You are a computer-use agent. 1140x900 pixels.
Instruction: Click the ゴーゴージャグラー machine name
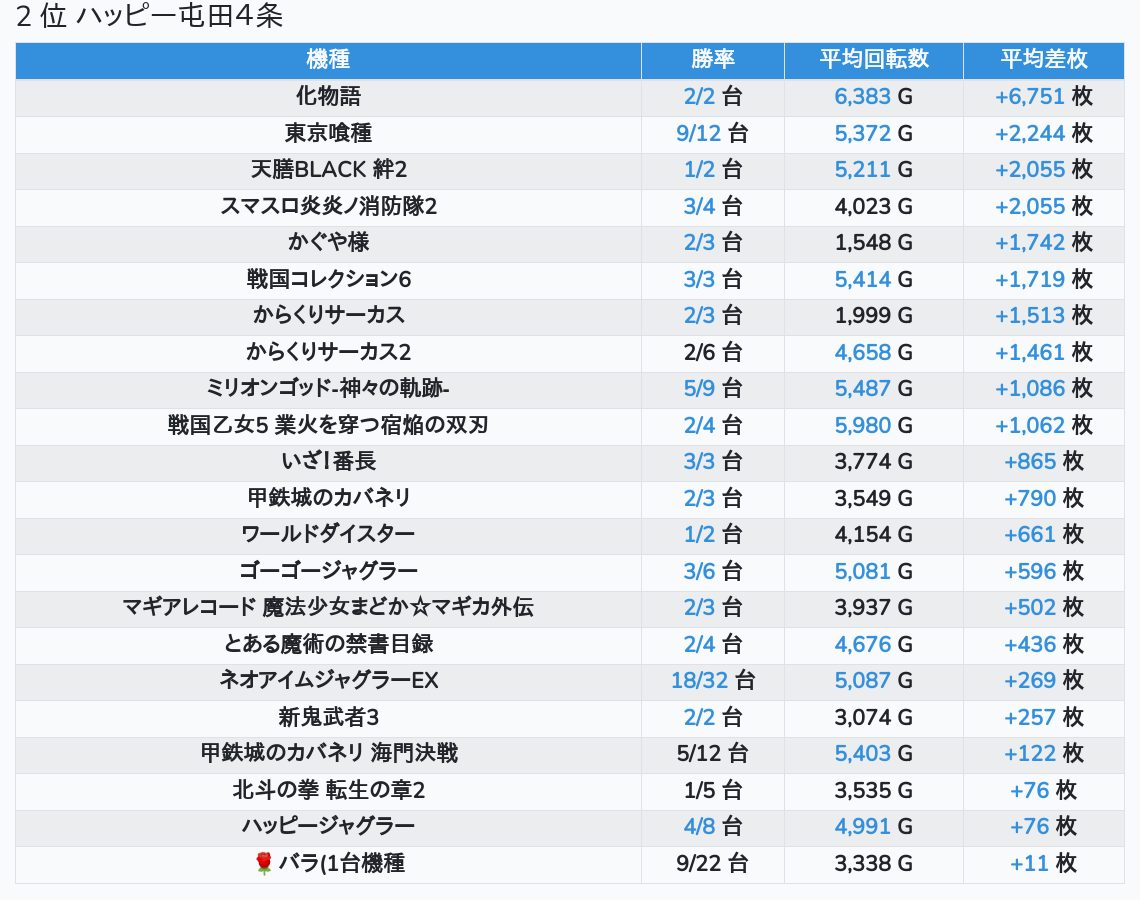coord(328,571)
